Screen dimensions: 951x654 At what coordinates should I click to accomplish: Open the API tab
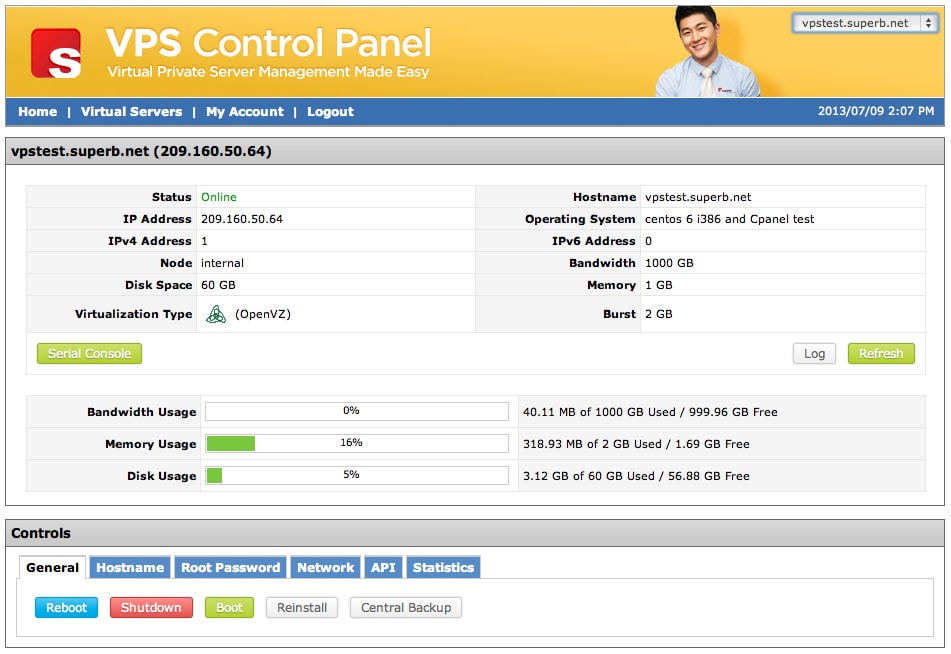coord(383,567)
